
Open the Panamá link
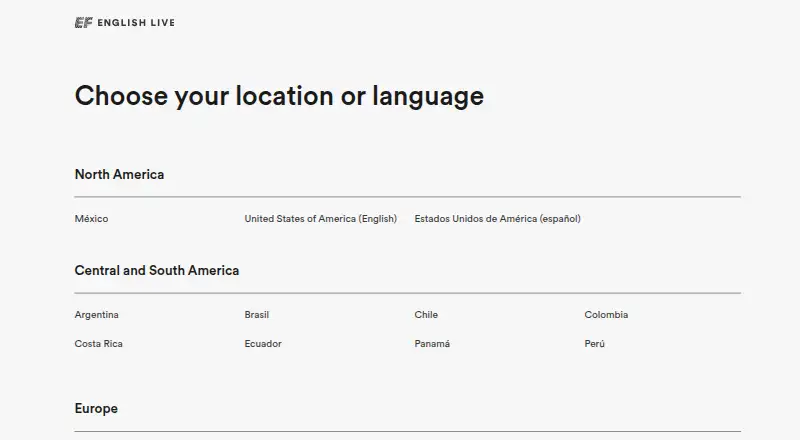(x=432, y=344)
